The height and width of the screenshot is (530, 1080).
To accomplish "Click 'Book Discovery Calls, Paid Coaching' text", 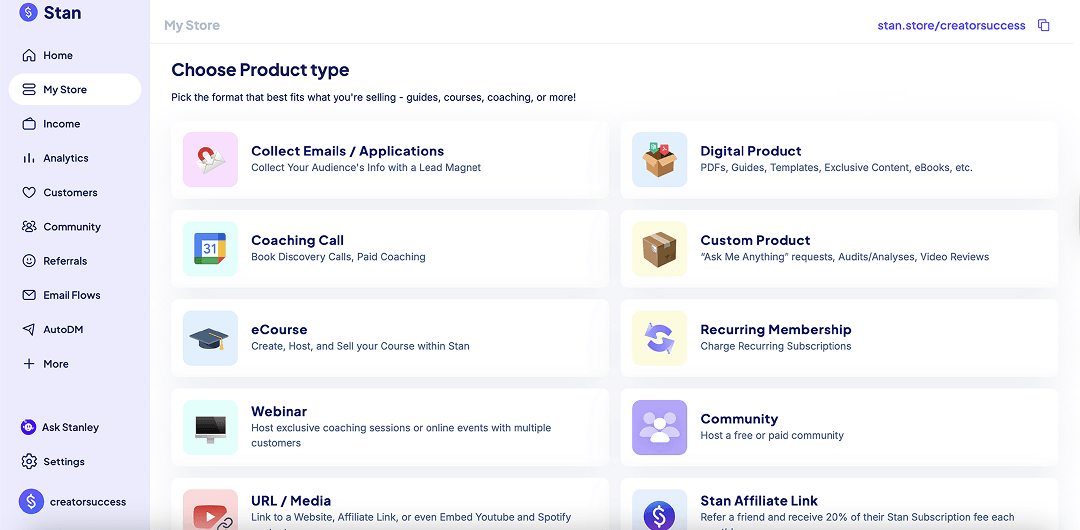I will pos(338,257).
